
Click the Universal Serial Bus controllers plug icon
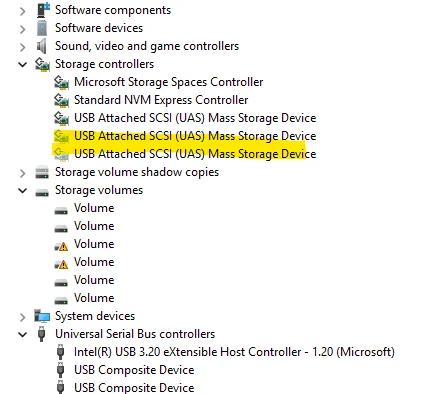[x=42, y=334]
